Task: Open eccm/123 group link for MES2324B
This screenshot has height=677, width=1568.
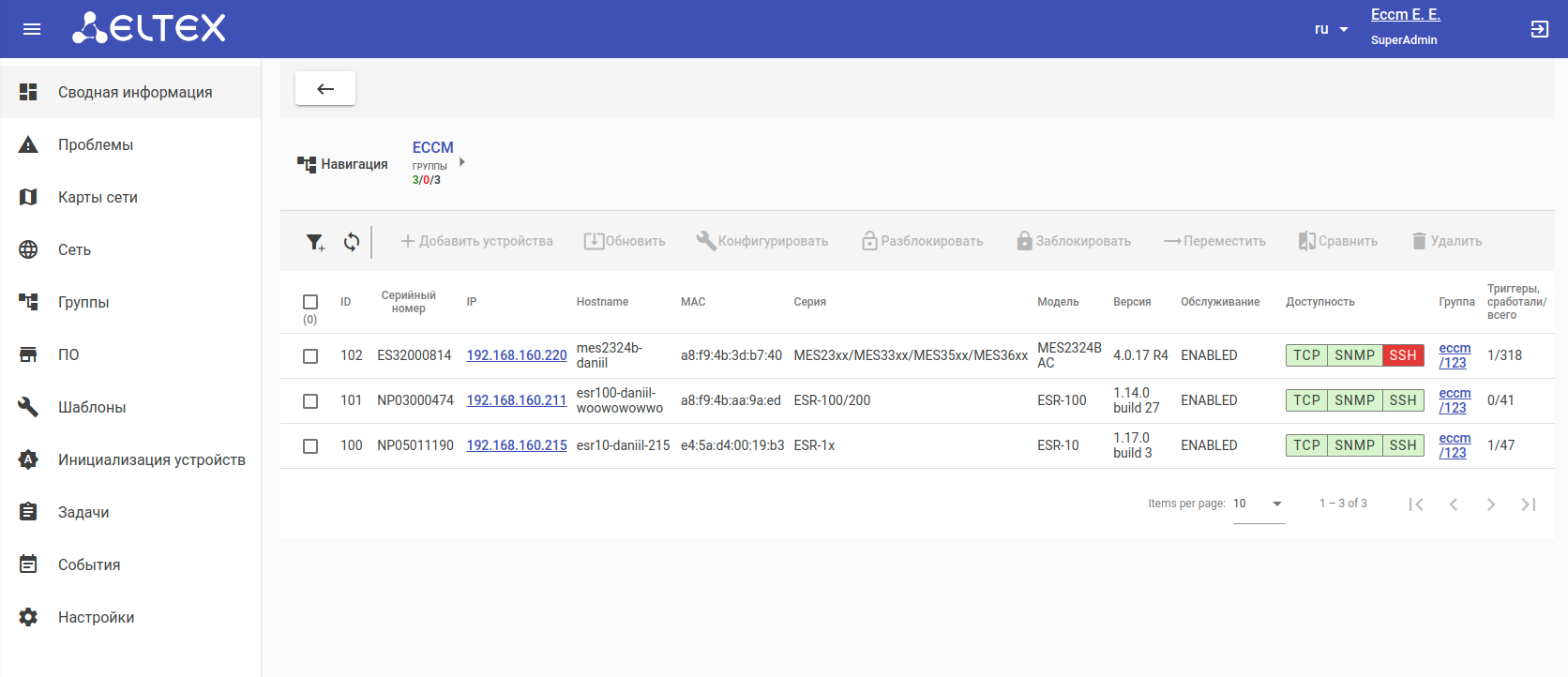Action: click(x=1455, y=355)
